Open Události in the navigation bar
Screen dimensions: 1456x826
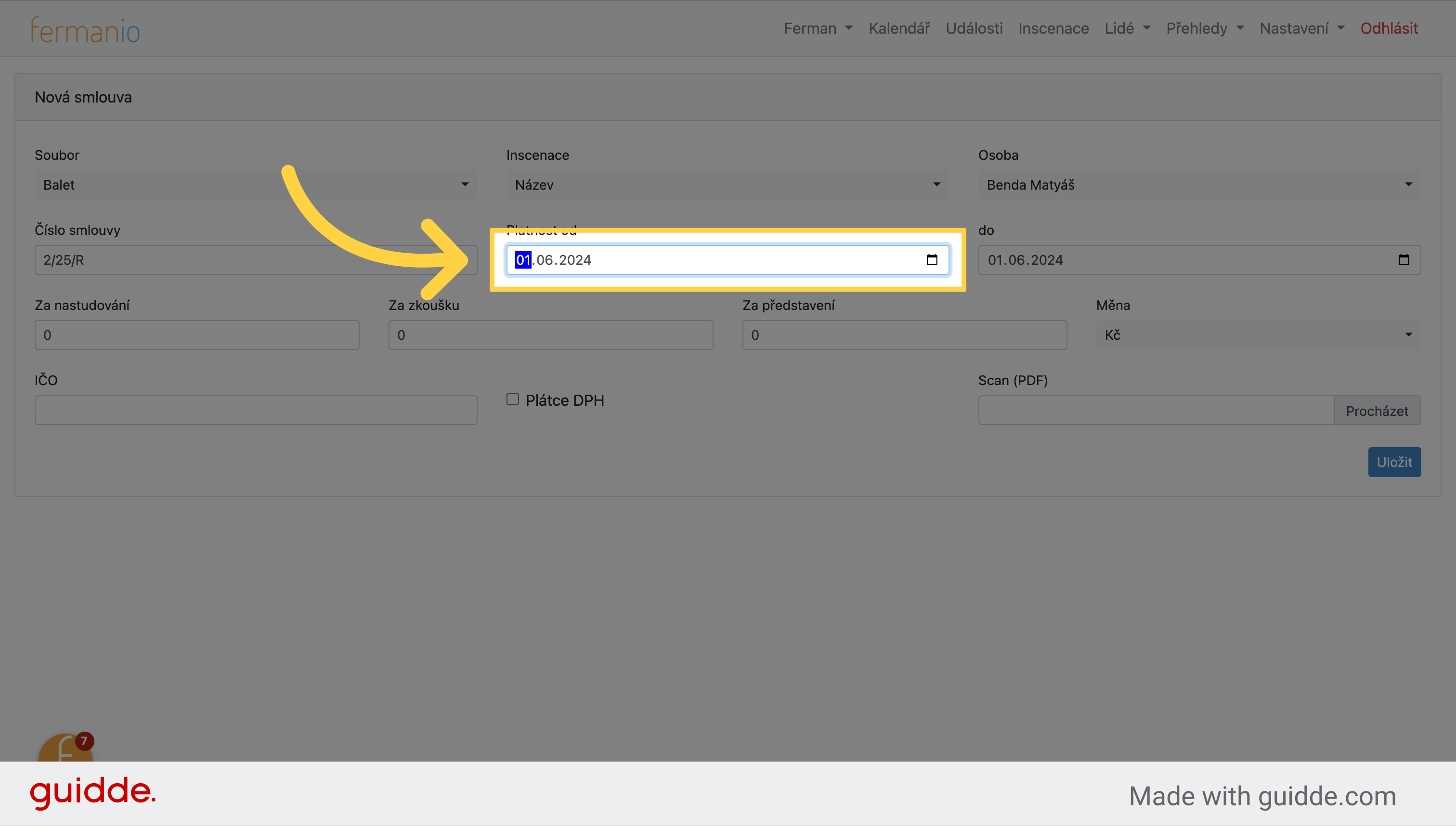tap(974, 28)
